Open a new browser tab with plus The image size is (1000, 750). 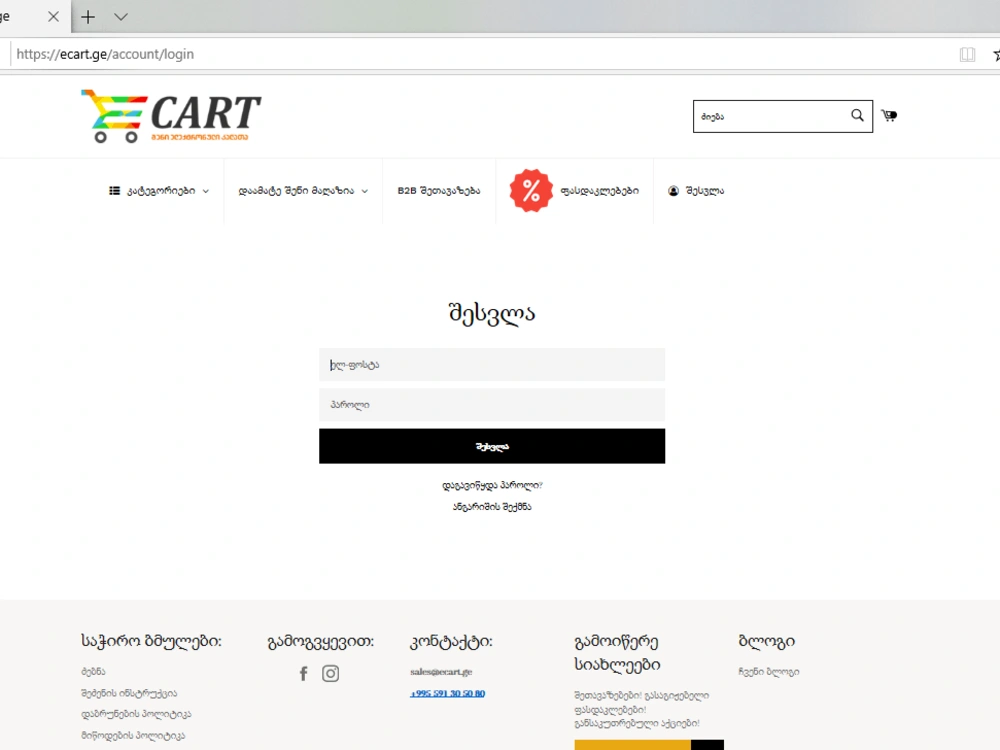coord(88,17)
